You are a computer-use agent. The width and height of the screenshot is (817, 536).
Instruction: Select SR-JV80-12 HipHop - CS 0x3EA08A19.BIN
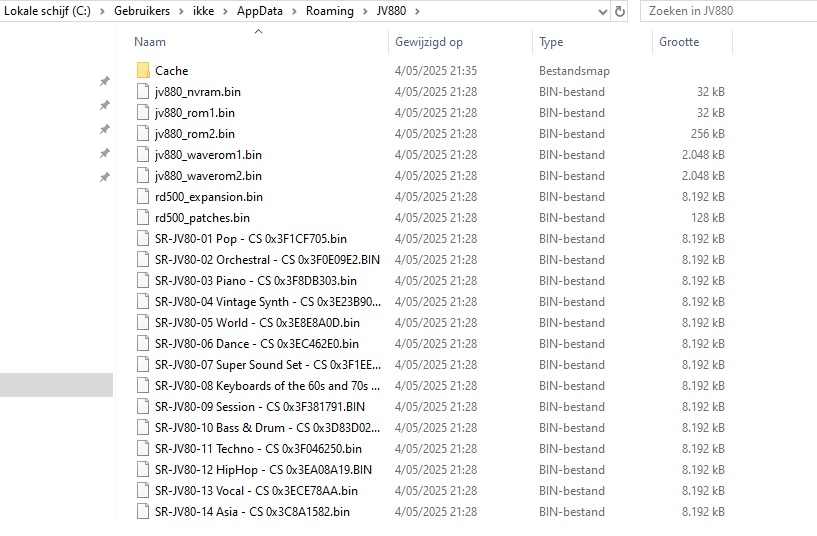(x=264, y=470)
